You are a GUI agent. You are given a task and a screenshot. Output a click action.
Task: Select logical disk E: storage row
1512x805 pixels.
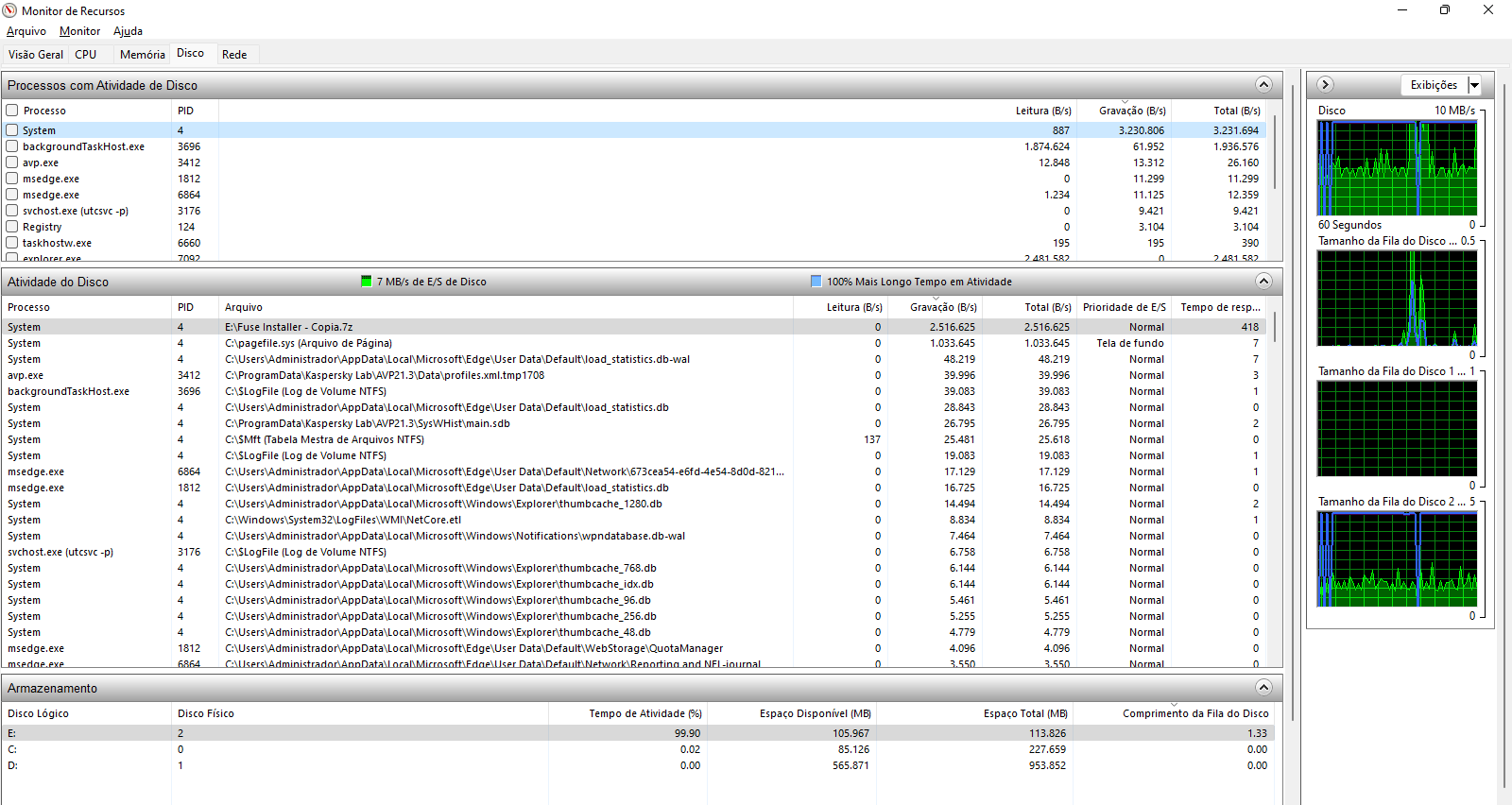pyautogui.click(x=638, y=733)
